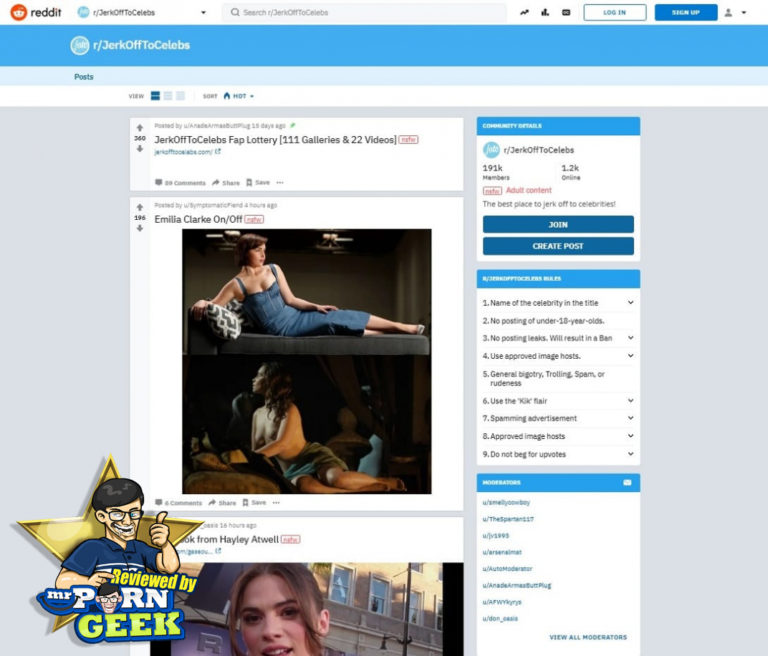Expand the user account dropdown menu
This screenshot has width=768, height=656.
[734, 12]
